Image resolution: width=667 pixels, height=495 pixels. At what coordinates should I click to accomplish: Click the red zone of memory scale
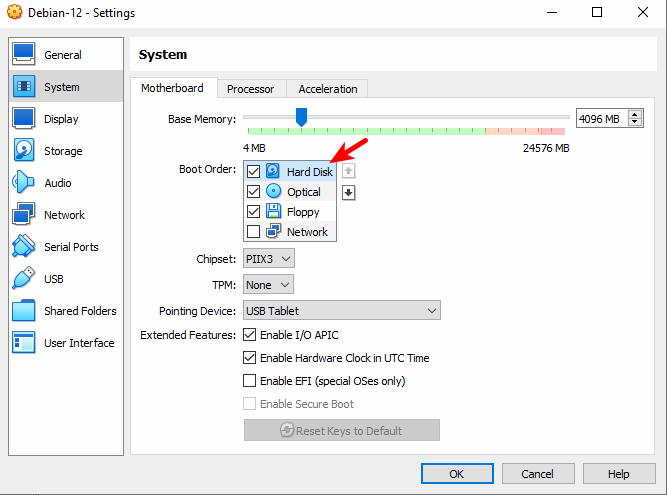coord(553,131)
